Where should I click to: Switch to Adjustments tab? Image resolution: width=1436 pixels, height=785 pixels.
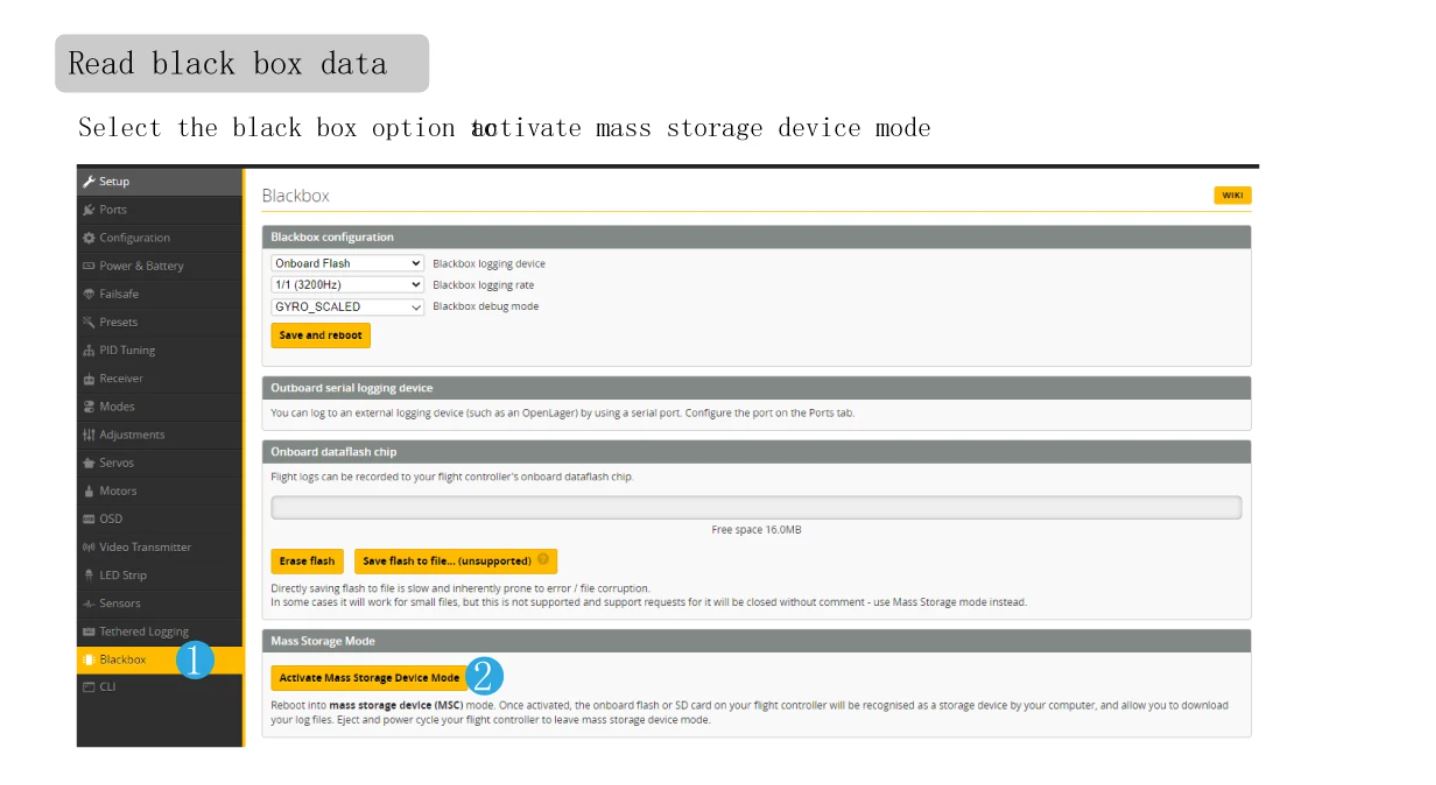coord(159,434)
